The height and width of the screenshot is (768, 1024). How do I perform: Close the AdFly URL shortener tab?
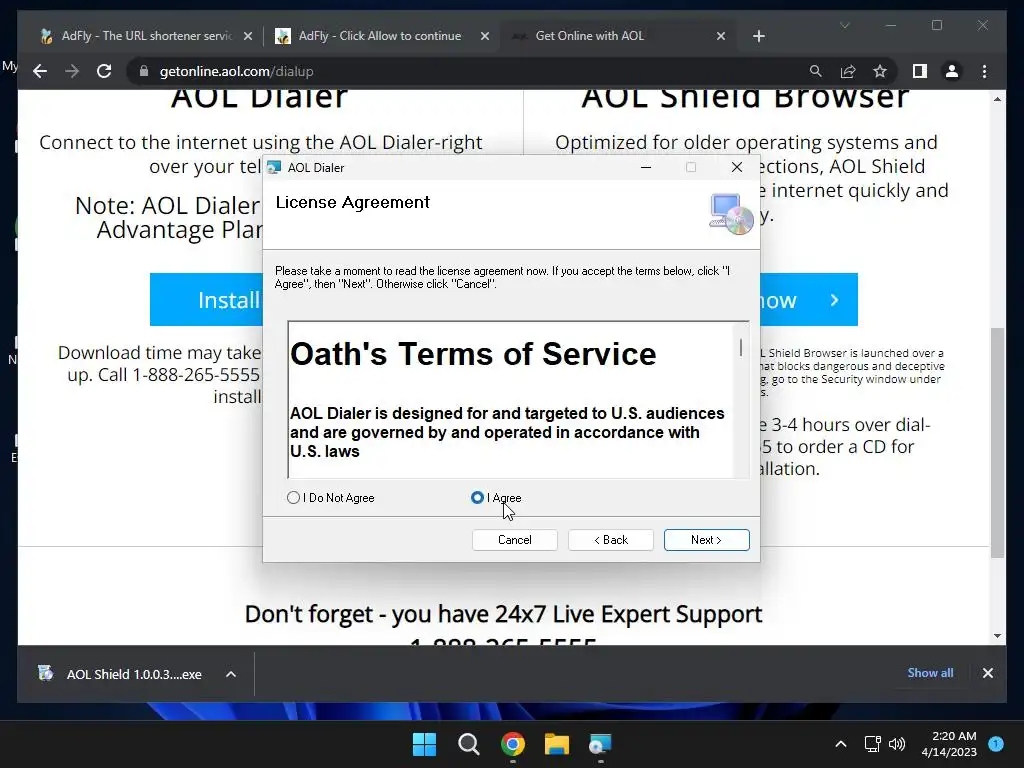(248, 36)
